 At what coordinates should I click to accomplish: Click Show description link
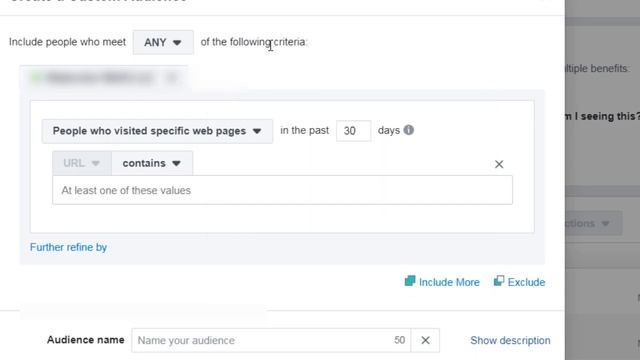510,340
